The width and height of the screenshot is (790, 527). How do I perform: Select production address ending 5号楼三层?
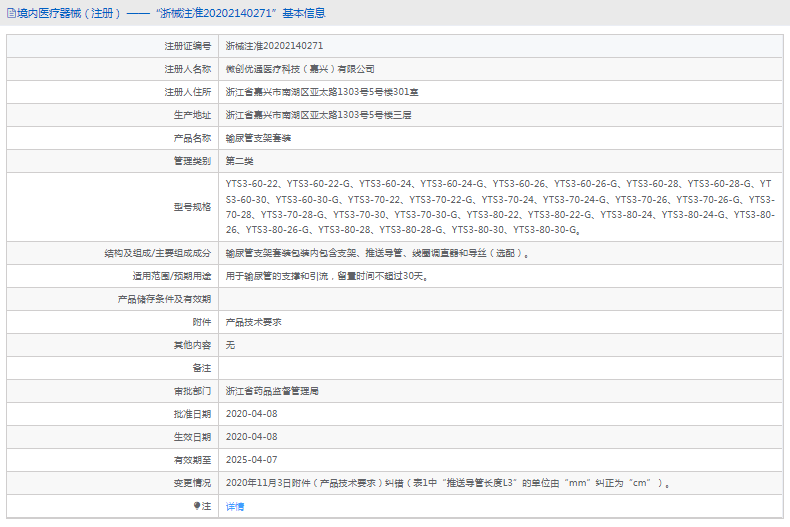(x=318, y=115)
